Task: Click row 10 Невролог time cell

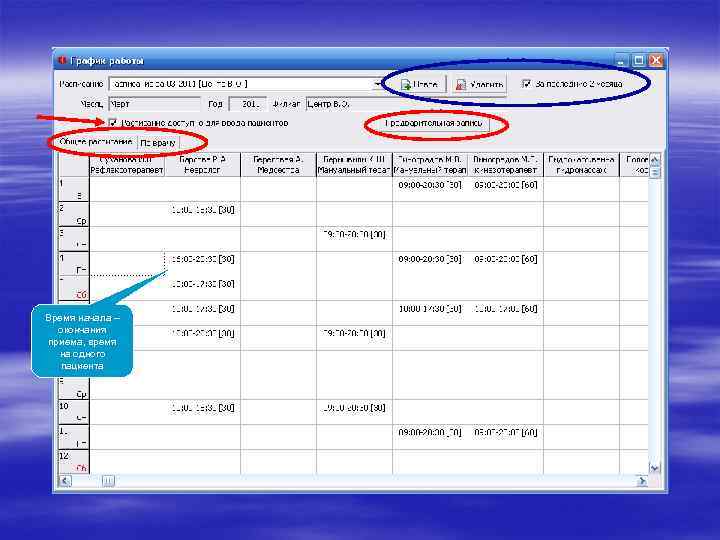Action: 202,408
